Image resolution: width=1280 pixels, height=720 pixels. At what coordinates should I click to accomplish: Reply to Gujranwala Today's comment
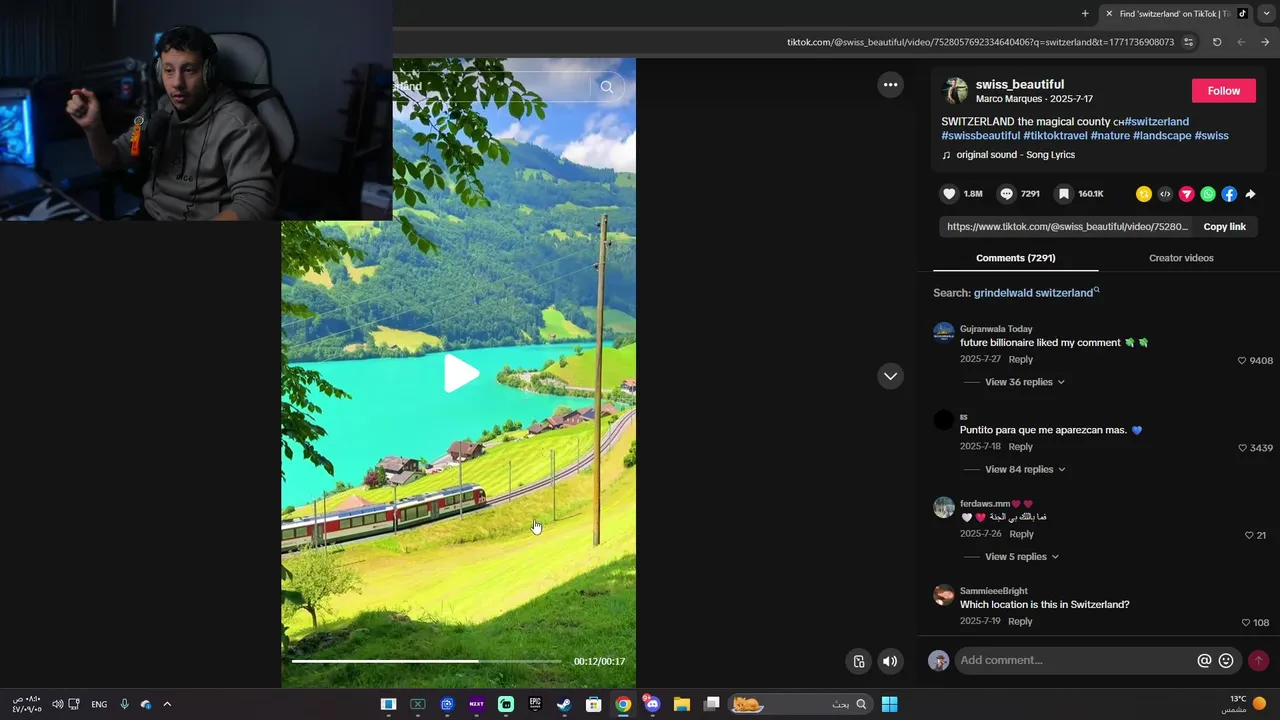pos(1020,359)
